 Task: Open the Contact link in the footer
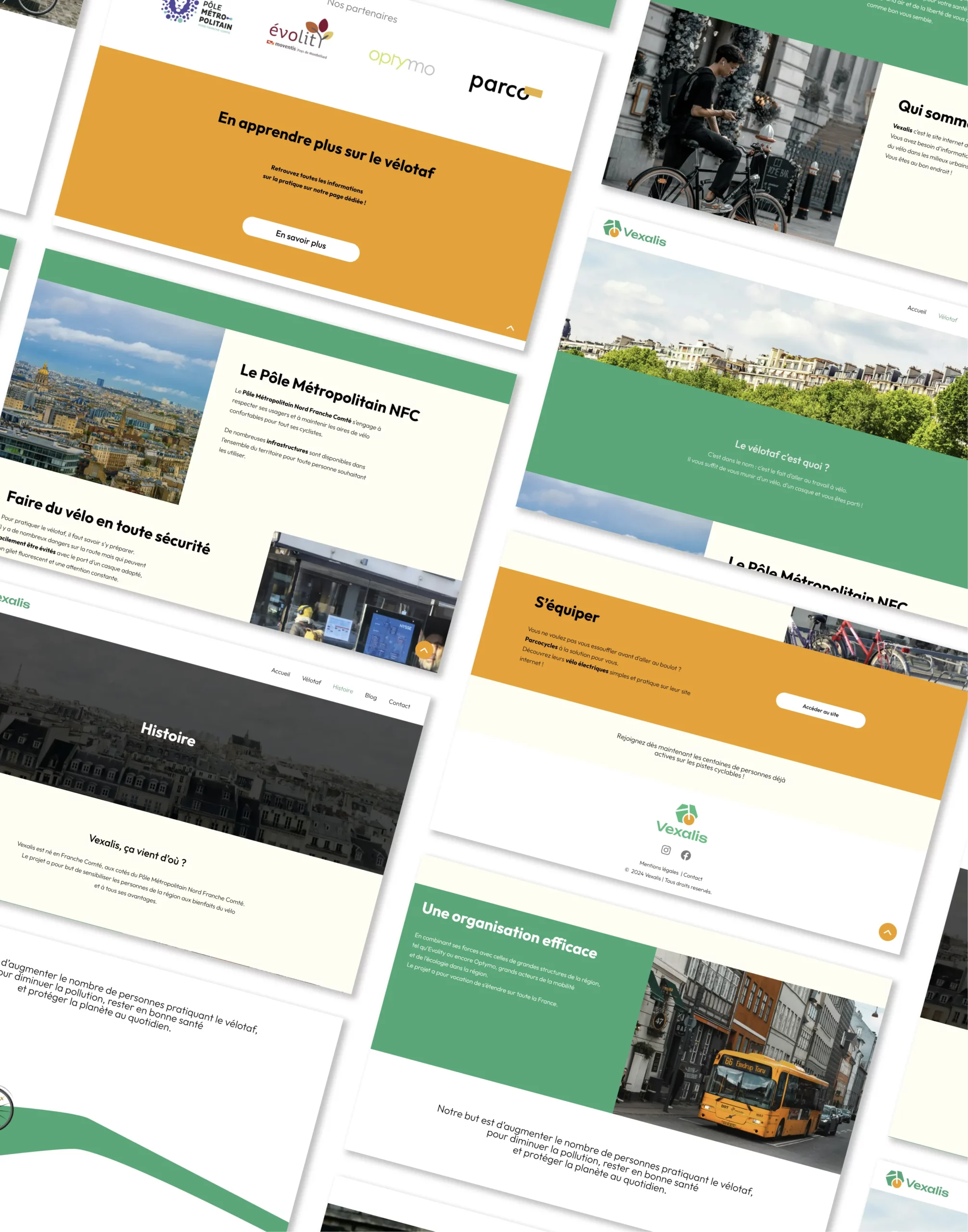point(692,877)
